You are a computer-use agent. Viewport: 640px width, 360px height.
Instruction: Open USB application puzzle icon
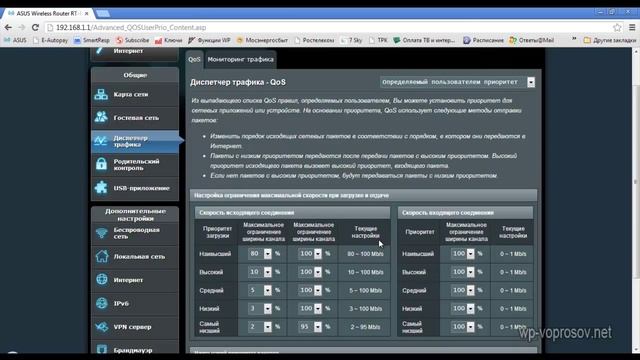coord(101,188)
